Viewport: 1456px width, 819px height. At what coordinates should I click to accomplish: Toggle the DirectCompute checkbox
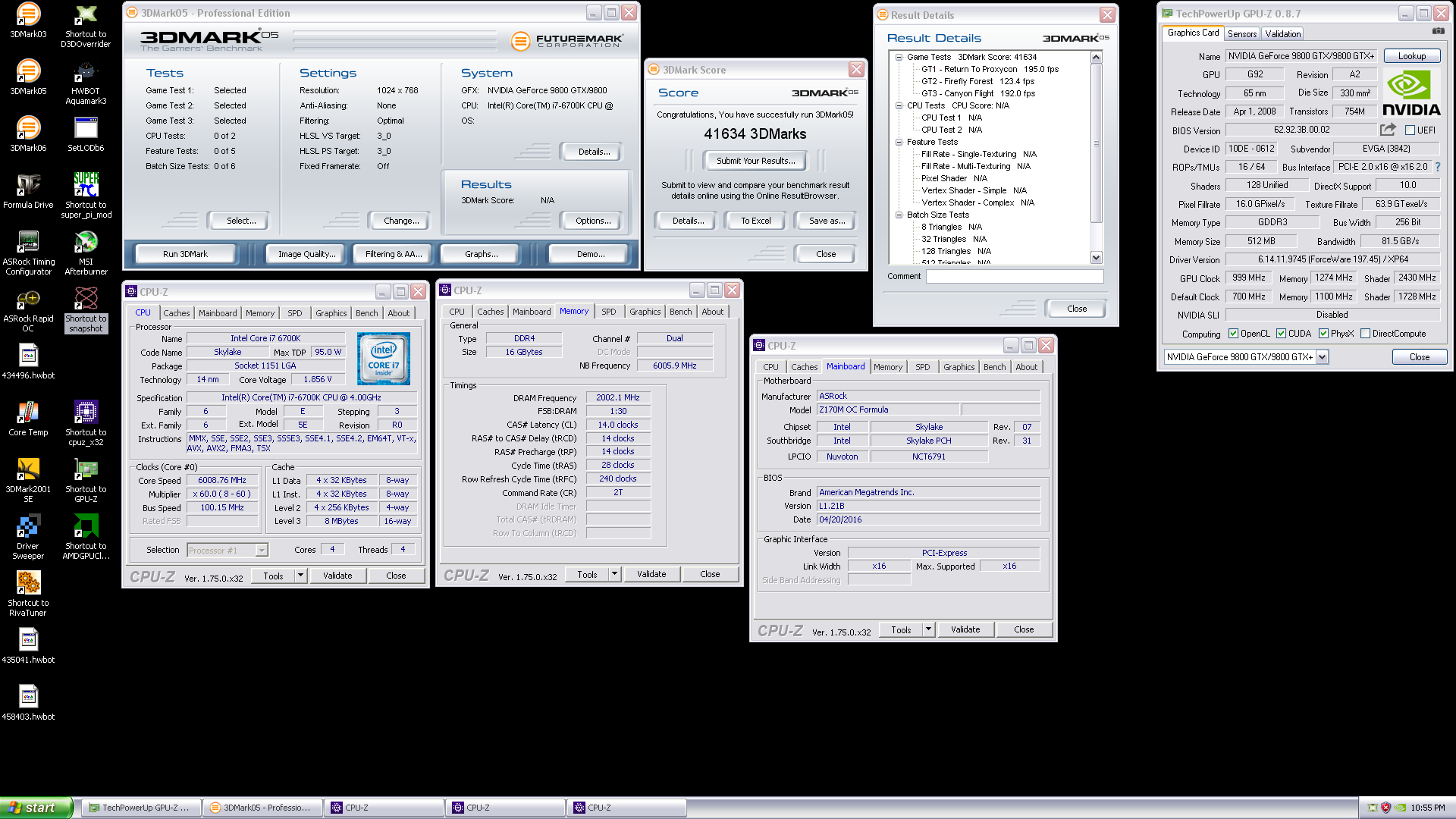click(x=1365, y=334)
